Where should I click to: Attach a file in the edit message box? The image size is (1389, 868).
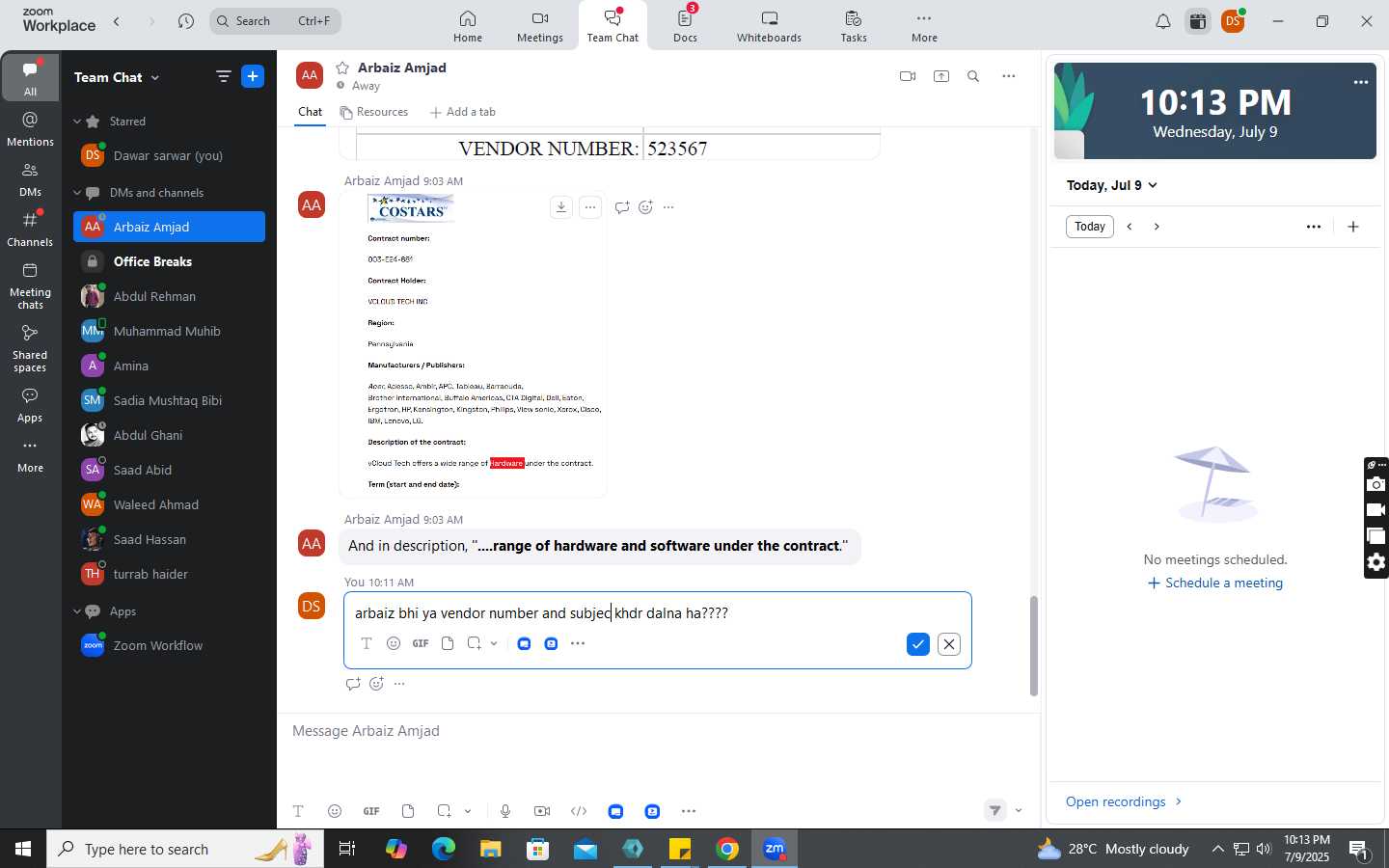point(448,643)
